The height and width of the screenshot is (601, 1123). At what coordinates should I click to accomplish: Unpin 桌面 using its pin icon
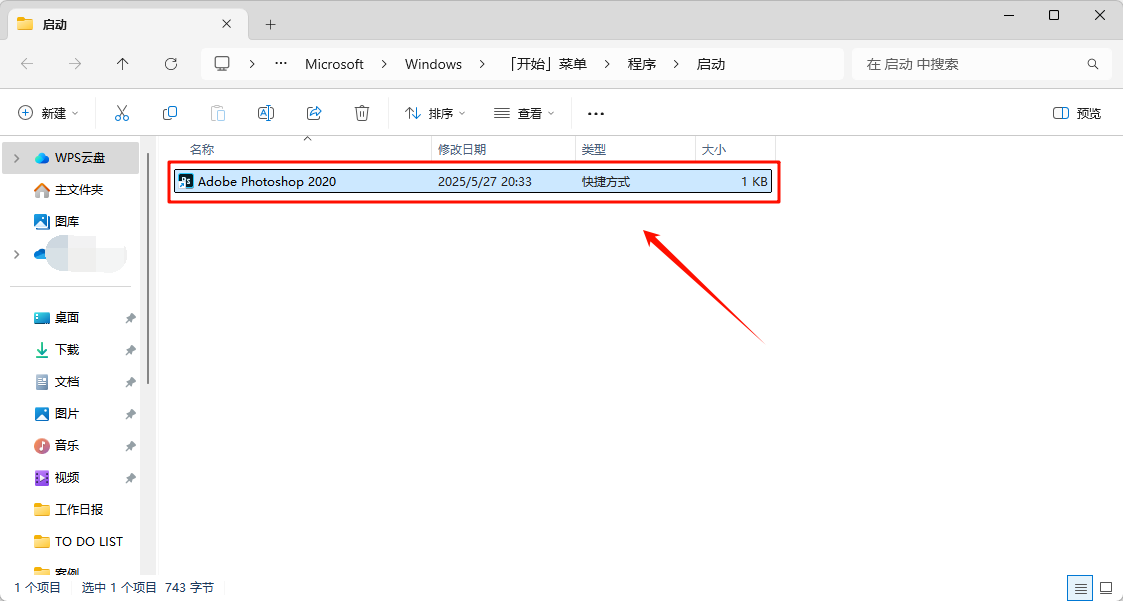tap(130, 318)
